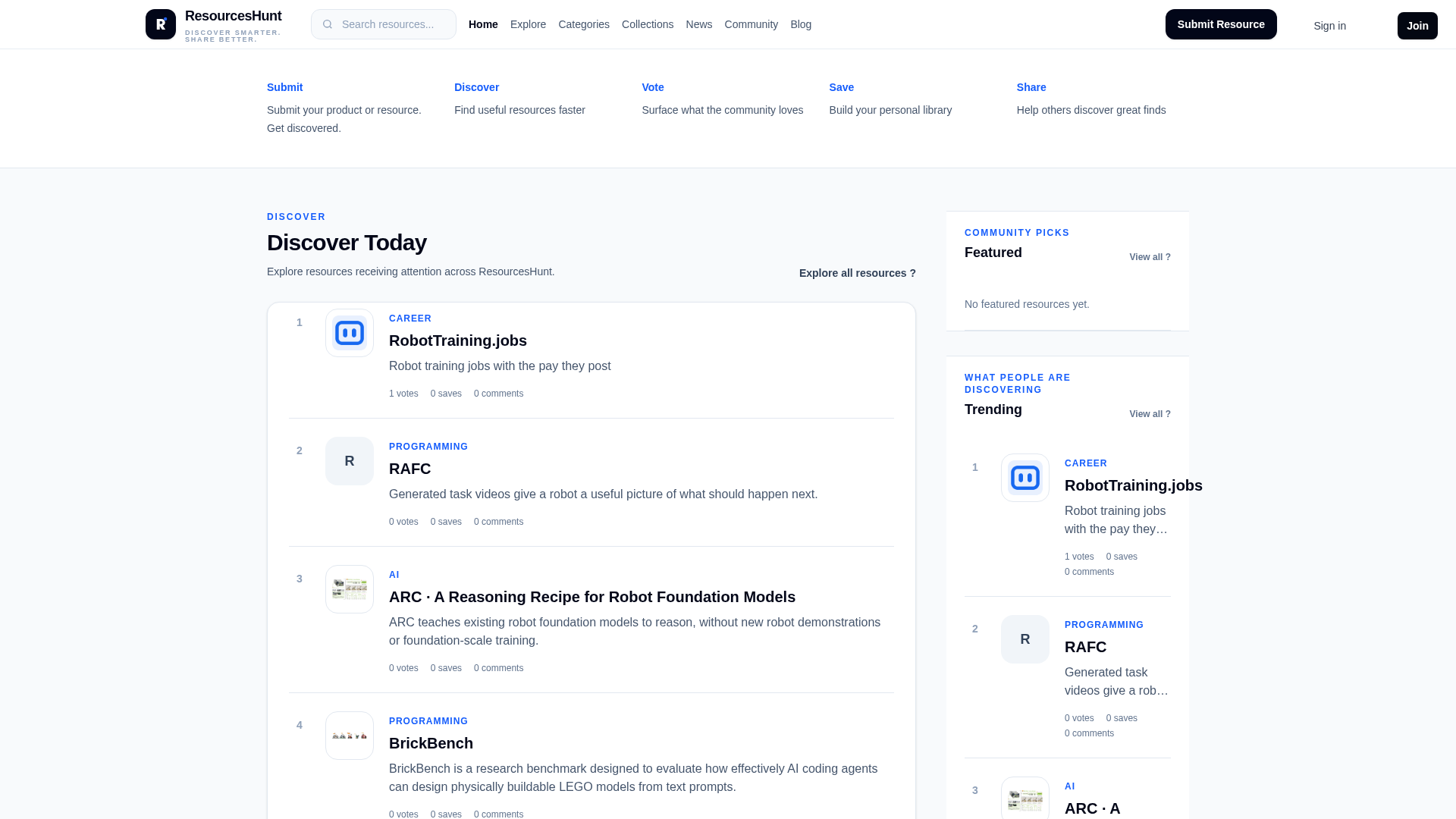Open RAFC letter icon in Trending sidebar
The image size is (1456, 819).
click(x=1025, y=639)
